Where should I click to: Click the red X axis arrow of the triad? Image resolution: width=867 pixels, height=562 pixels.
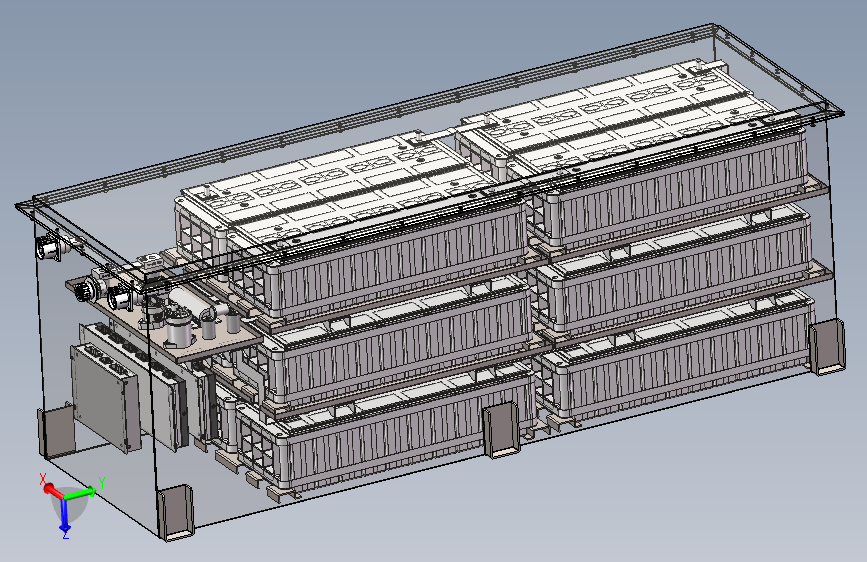pos(52,489)
